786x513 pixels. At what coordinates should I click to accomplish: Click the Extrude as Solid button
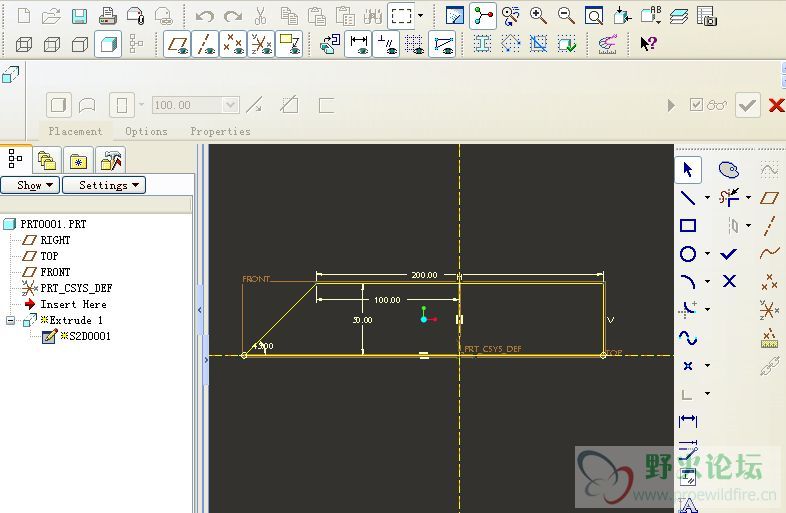[59, 105]
